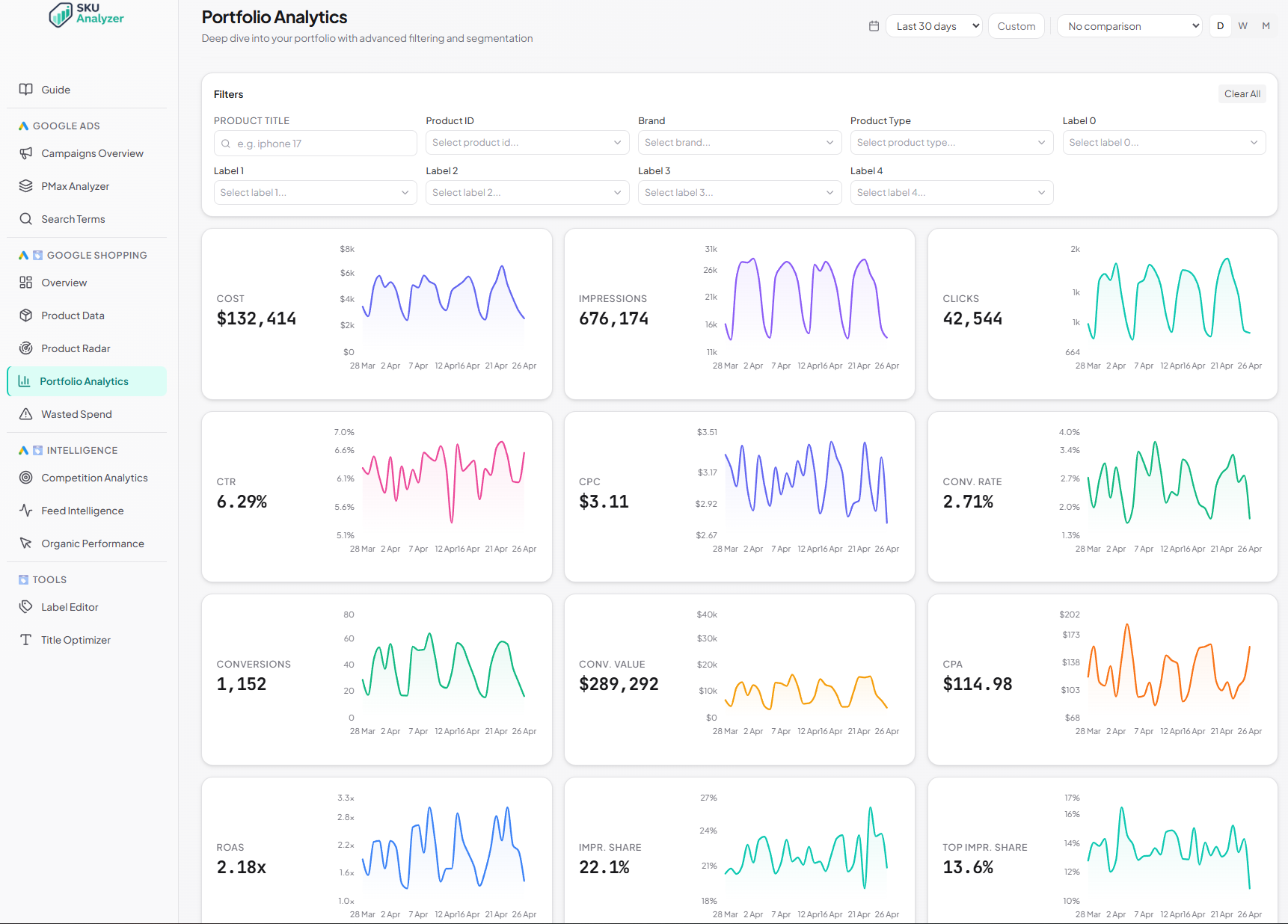The image size is (1288, 924).
Task: Click the Feed Intelligence pulse icon
Action: click(x=26, y=511)
